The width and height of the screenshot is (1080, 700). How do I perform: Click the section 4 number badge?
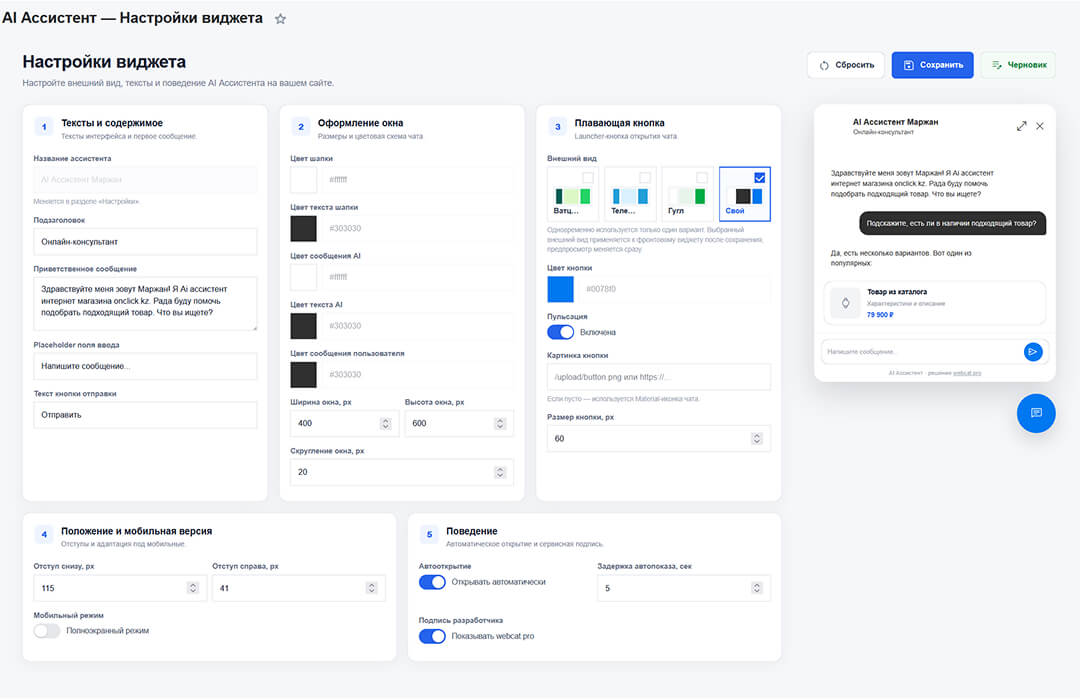[x=44, y=535]
